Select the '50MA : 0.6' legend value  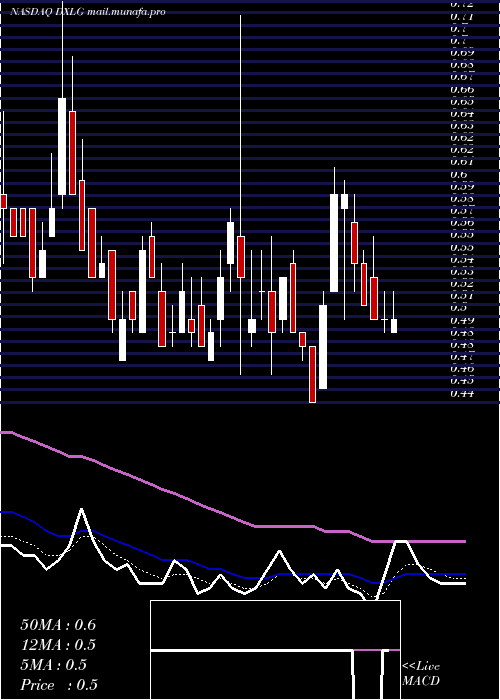(58, 625)
